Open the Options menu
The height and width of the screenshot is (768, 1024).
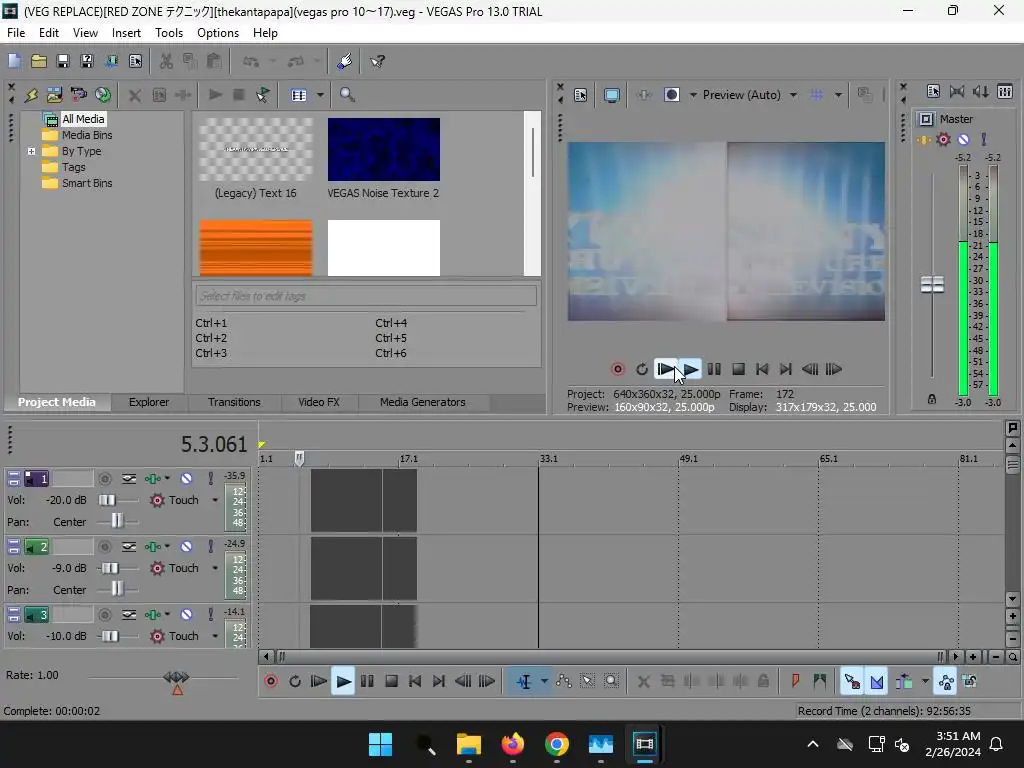(x=217, y=33)
